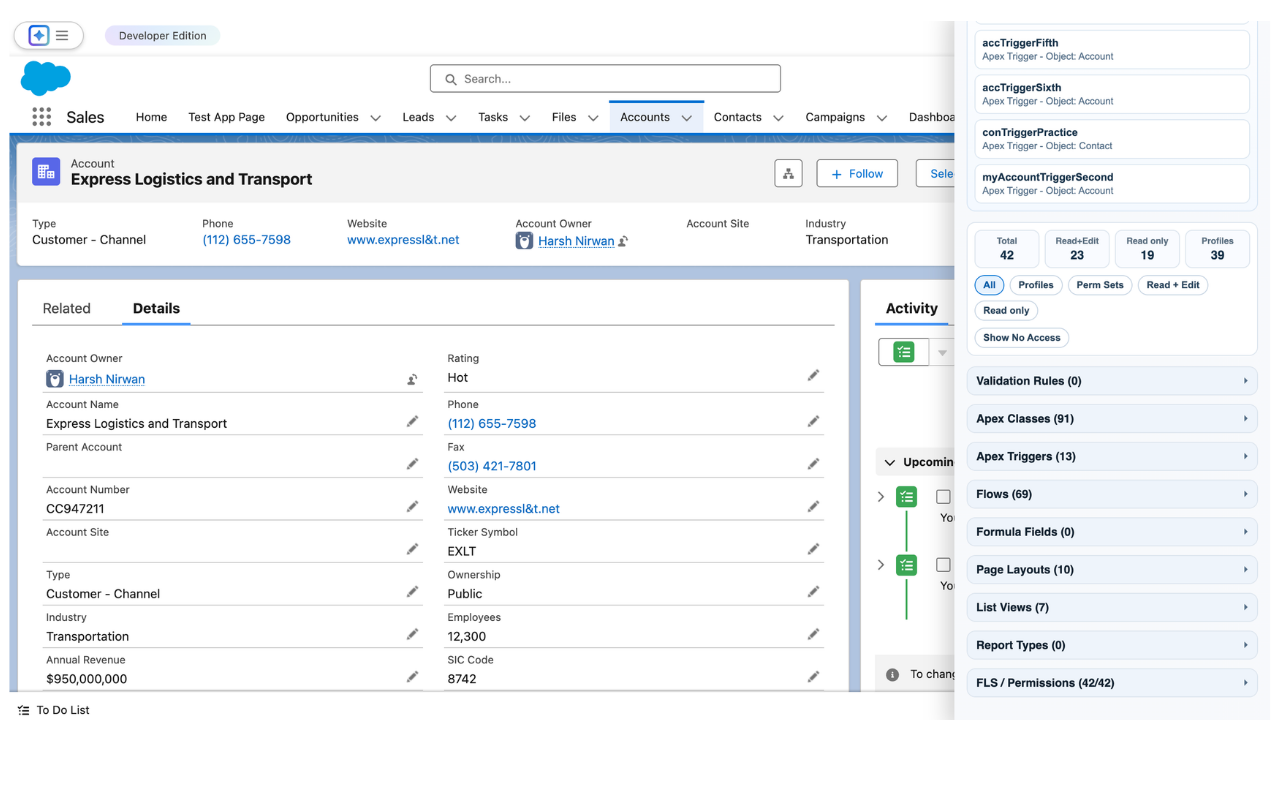Go to the Home nav tab

pyautogui.click(x=151, y=117)
